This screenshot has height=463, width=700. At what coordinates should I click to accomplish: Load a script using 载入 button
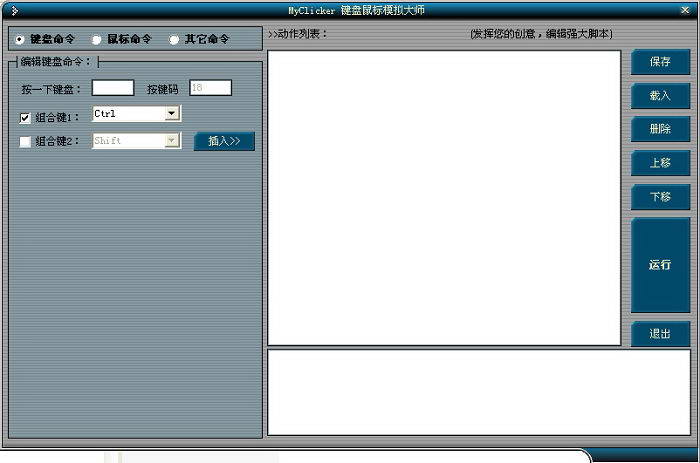[x=660, y=96]
